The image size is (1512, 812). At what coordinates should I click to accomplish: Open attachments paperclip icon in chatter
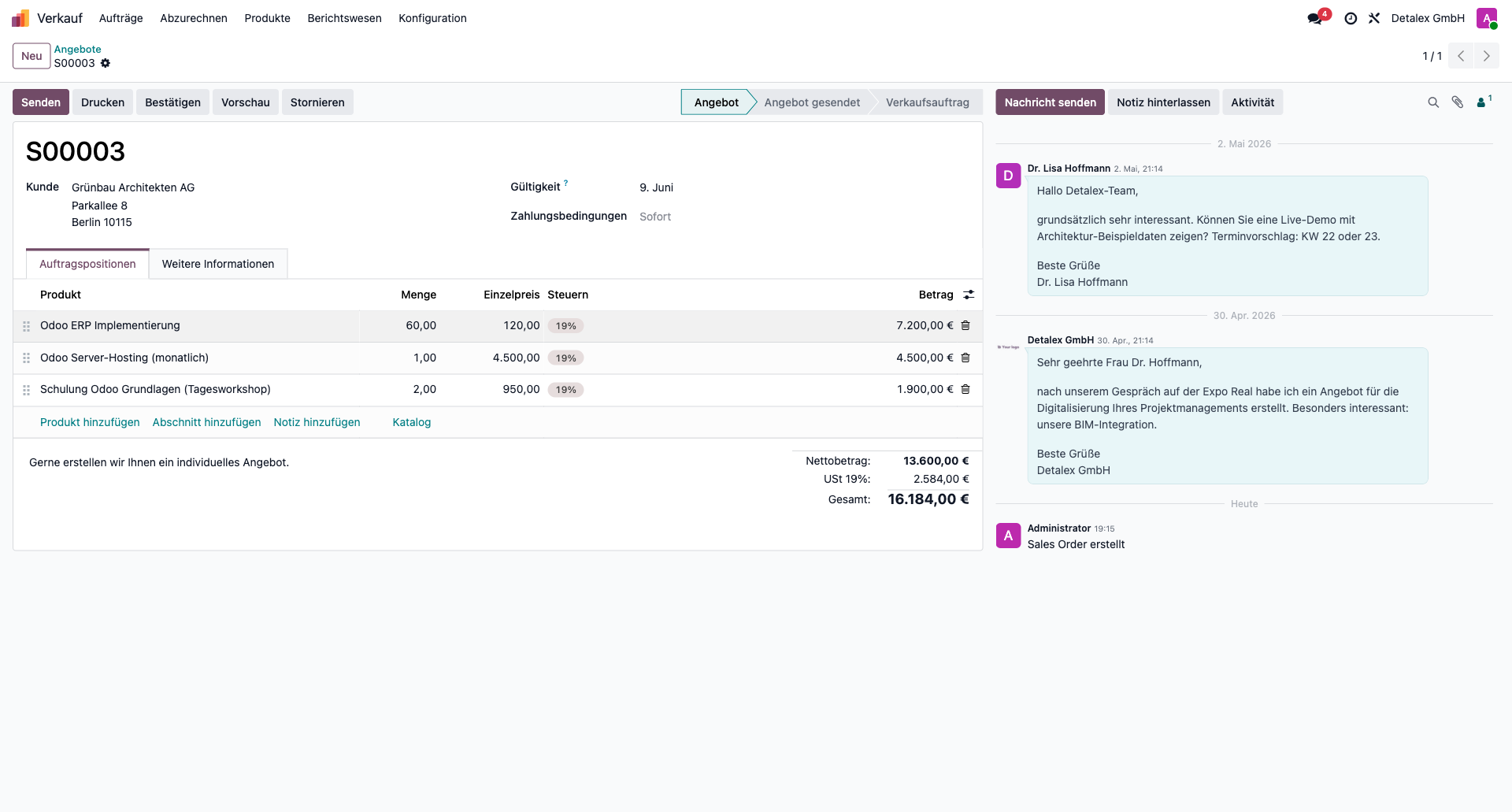click(1458, 102)
